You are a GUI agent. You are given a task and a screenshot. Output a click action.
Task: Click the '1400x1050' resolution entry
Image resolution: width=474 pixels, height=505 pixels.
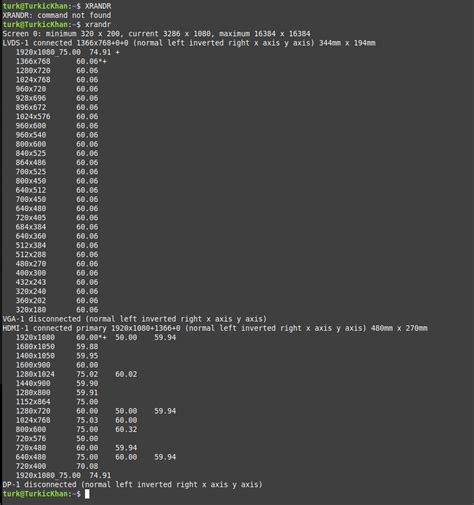click(35, 356)
